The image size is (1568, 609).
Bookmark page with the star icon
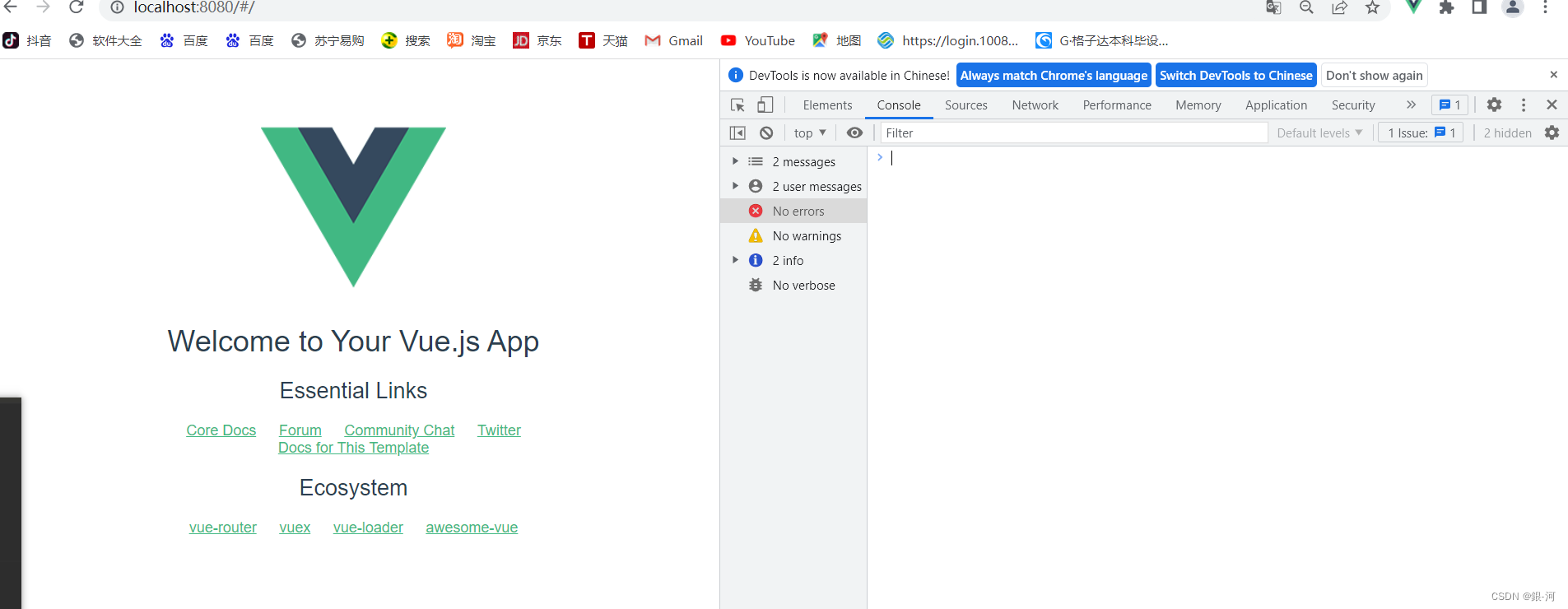point(1372,7)
